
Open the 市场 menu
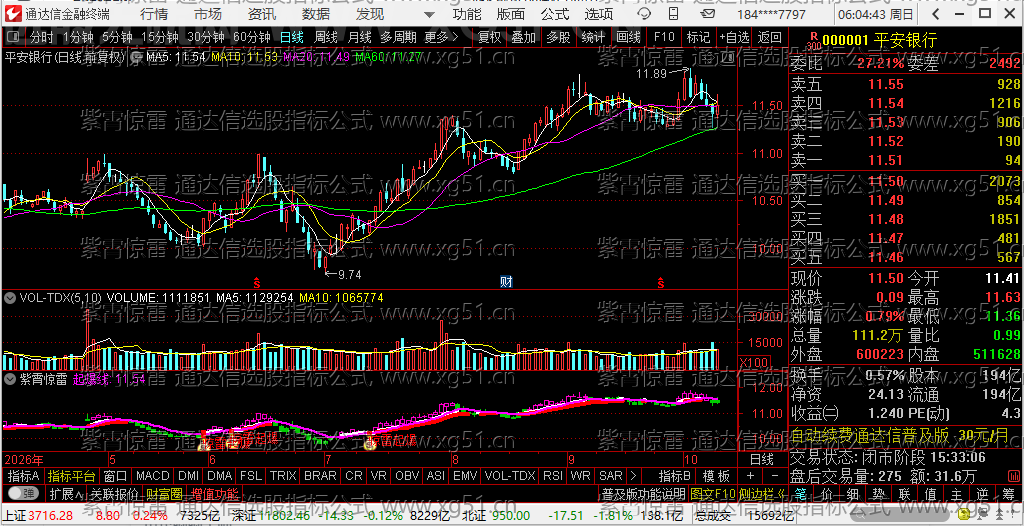coord(207,14)
